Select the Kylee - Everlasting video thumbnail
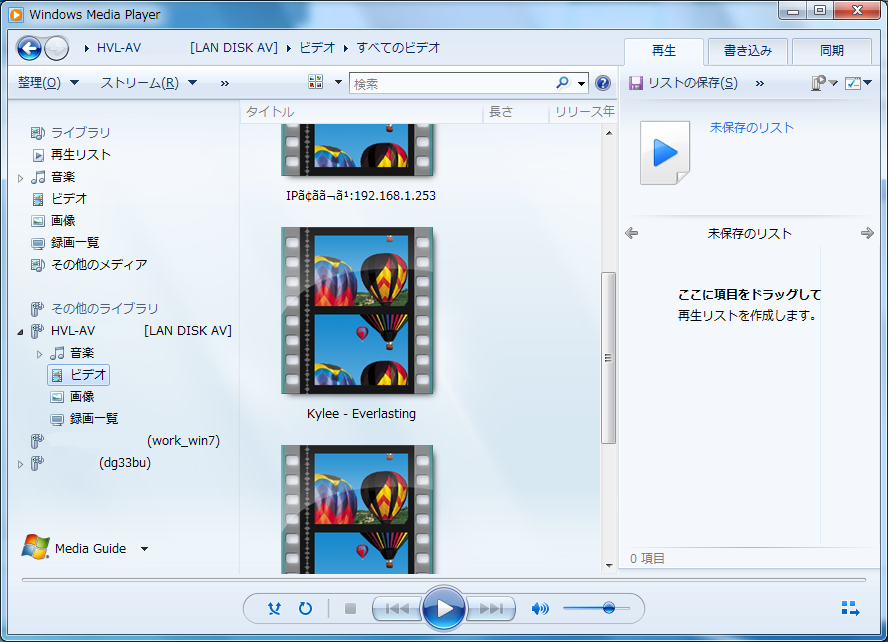888x642 pixels. click(x=357, y=310)
